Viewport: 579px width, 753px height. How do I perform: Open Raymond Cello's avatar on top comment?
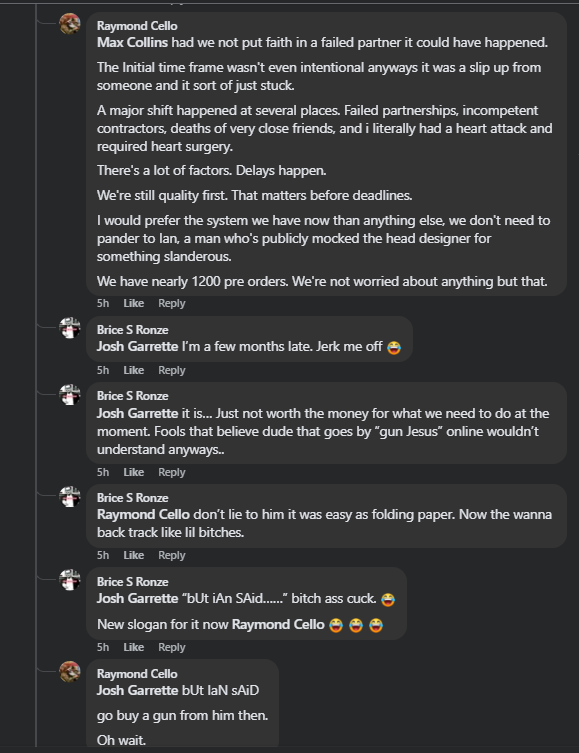tap(70, 24)
